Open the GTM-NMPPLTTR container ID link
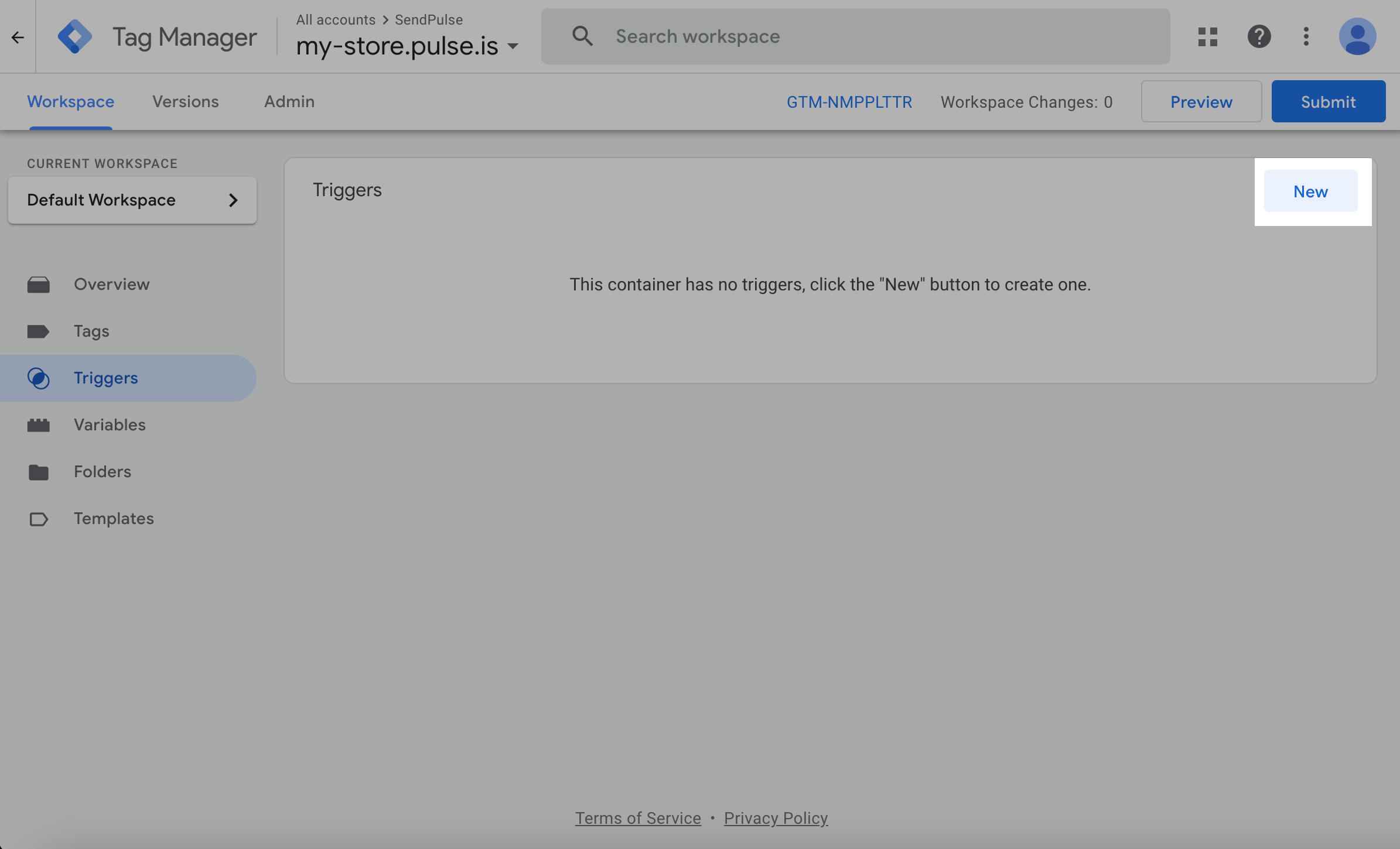Viewport: 1400px width, 849px height. coord(849,102)
